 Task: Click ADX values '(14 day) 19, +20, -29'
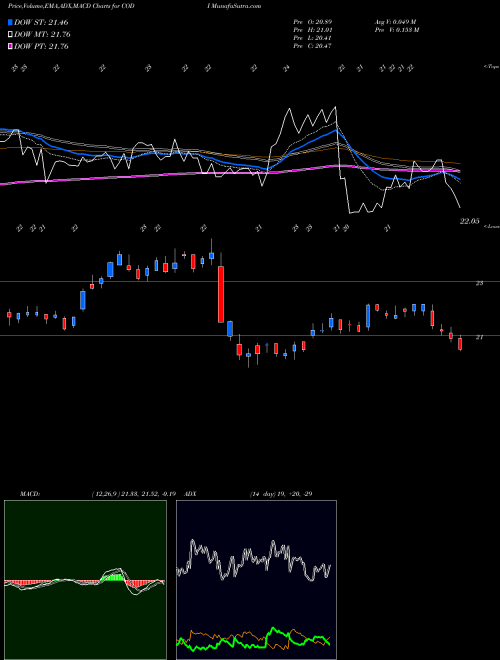coord(281,494)
